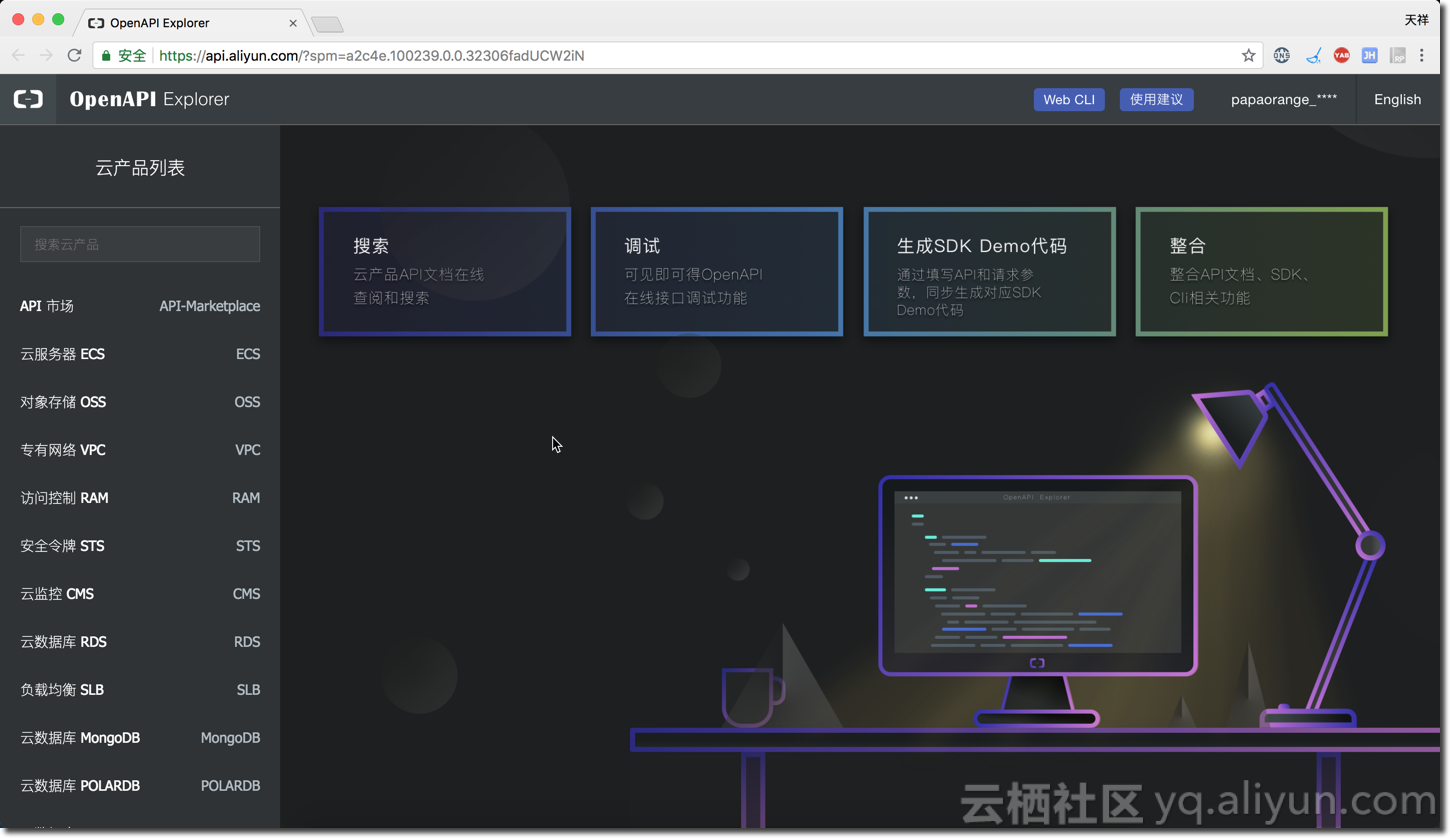Select 对象存储 OSS in product list
The image size is (1450, 838).
coord(140,402)
